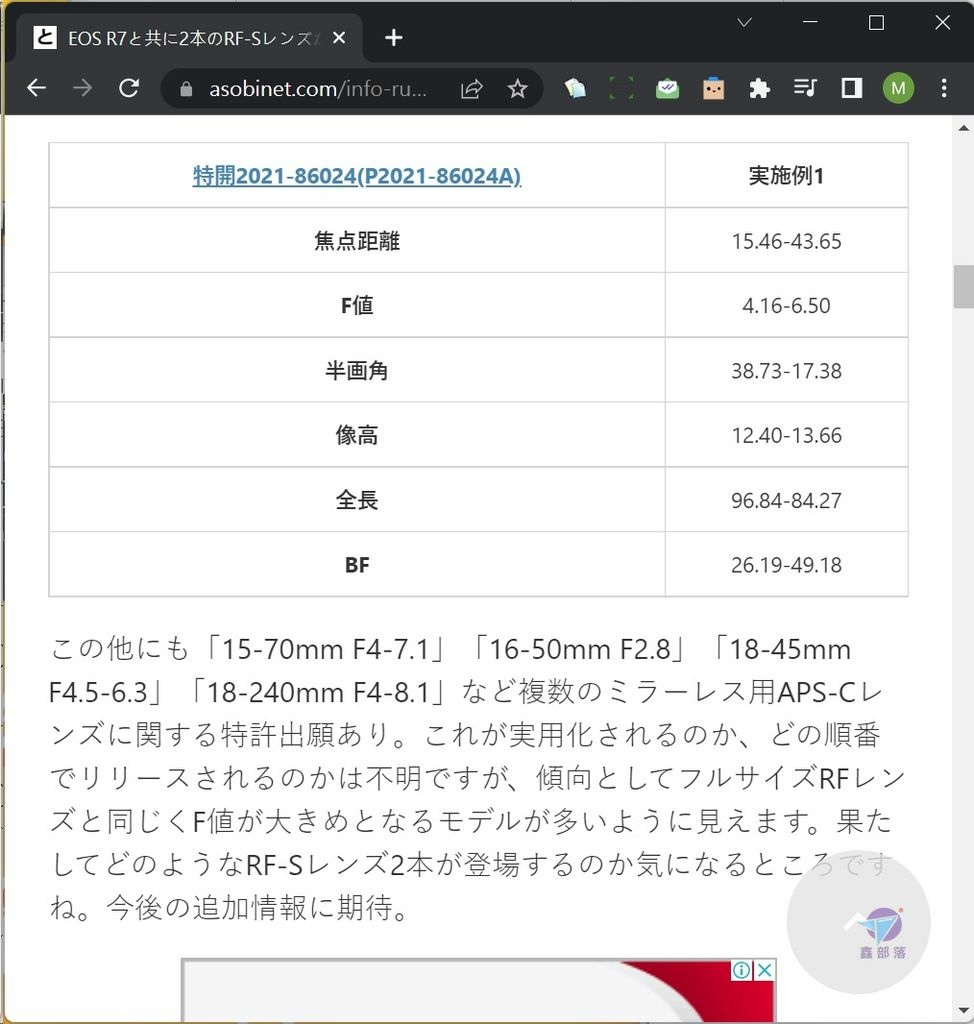Select the value 12.40-13.66
974x1024 pixels.
point(787,436)
